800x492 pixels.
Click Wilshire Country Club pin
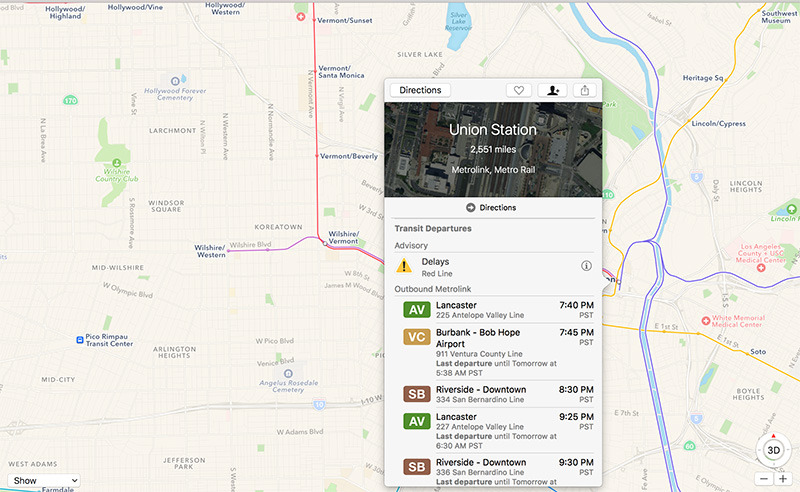(117, 163)
